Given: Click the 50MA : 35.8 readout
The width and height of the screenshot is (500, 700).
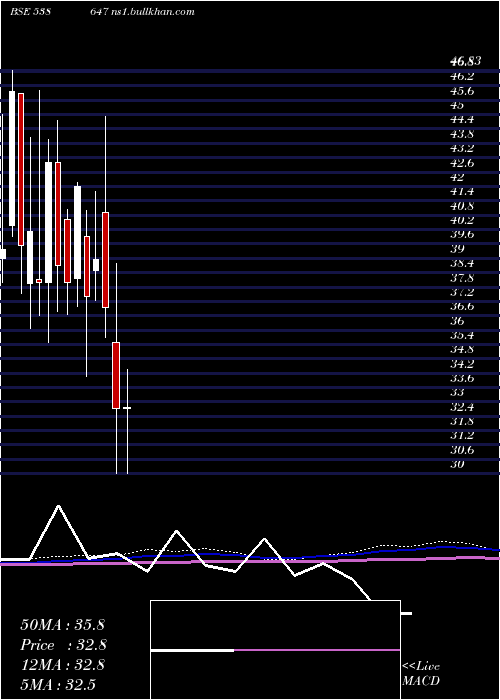Looking at the screenshot, I should (x=62, y=625).
